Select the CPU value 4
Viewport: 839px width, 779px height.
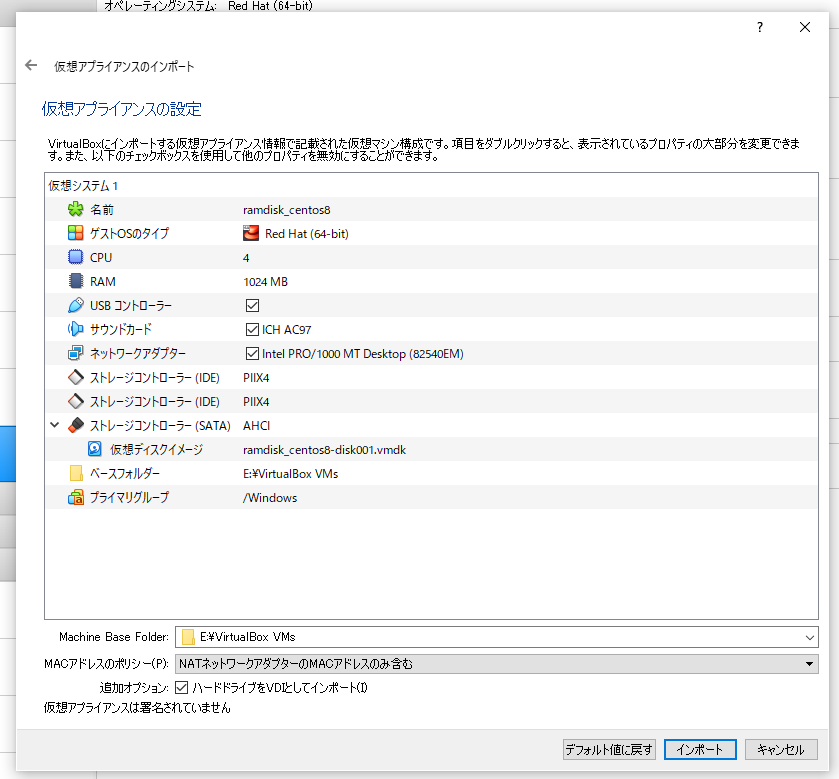point(246,258)
